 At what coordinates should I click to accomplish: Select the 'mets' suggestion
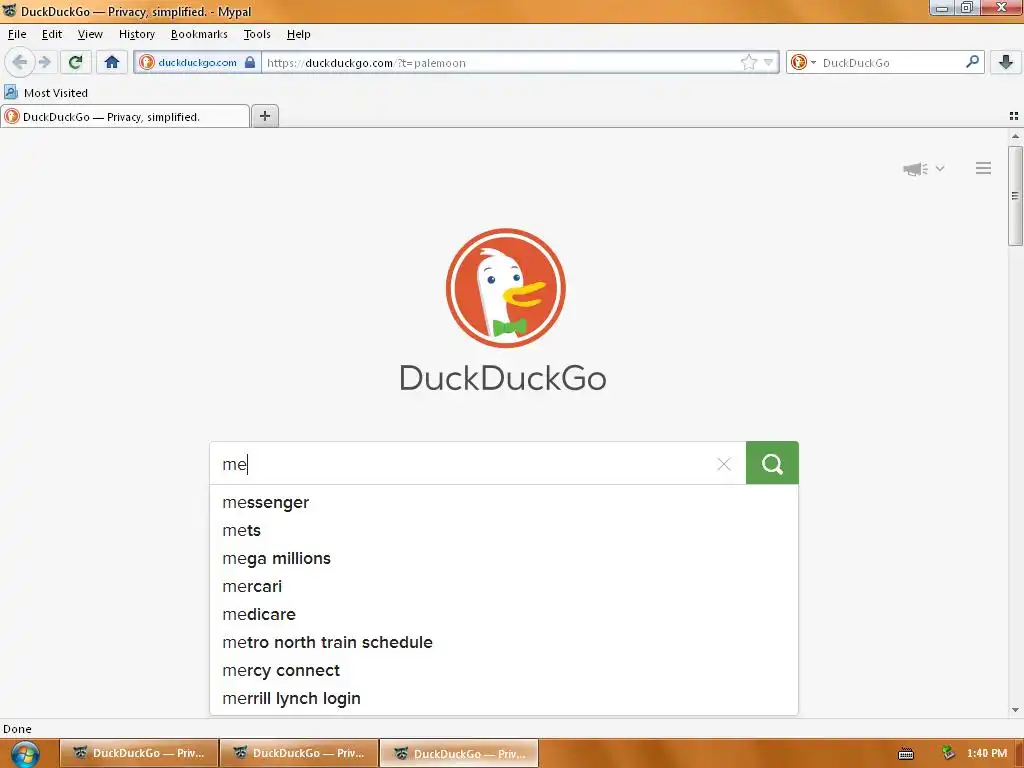point(504,530)
